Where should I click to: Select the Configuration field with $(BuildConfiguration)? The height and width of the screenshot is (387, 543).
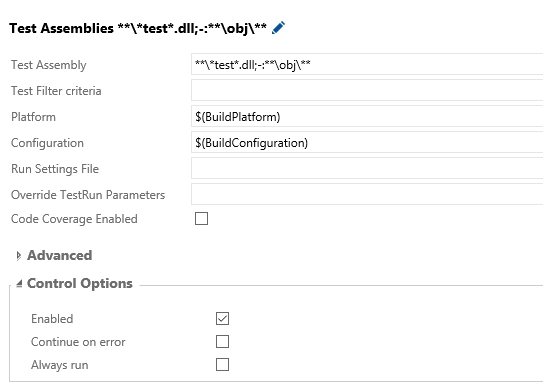coord(367,143)
